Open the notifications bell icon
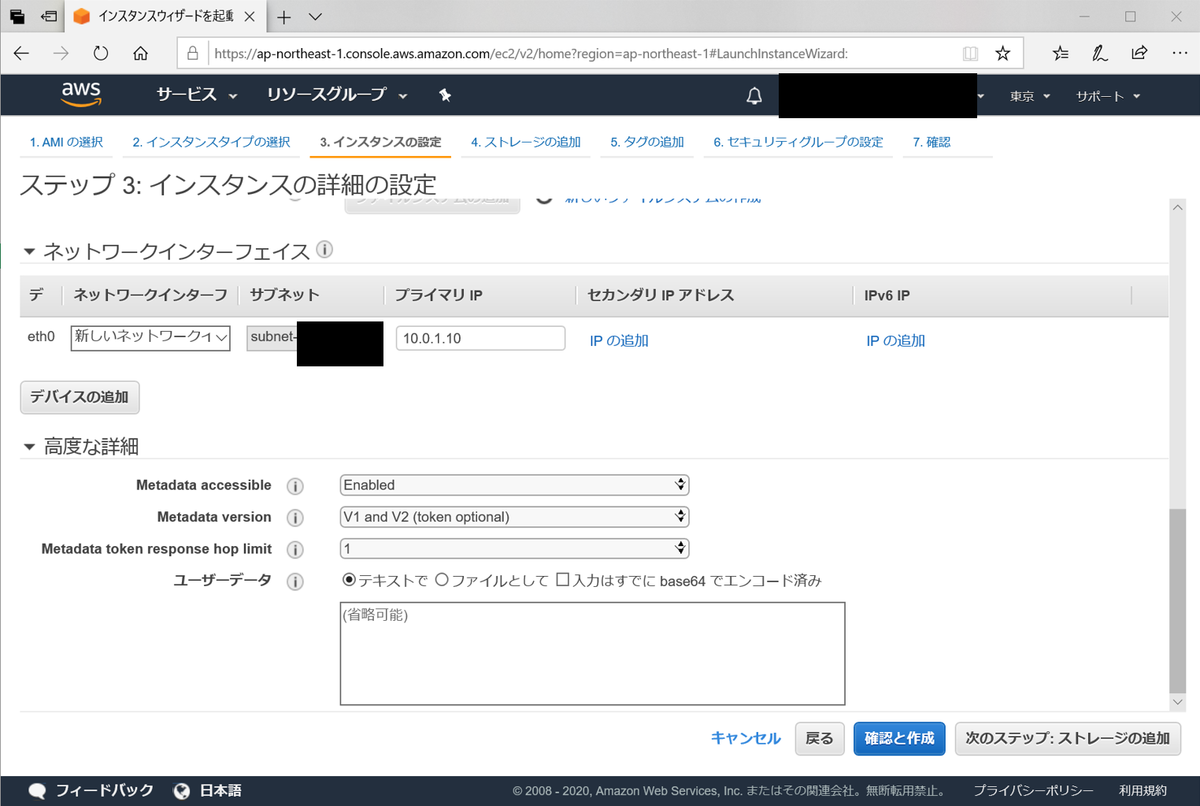Viewport: 1200px width, 806px height. pyautogui.click(x=754, y=95)
